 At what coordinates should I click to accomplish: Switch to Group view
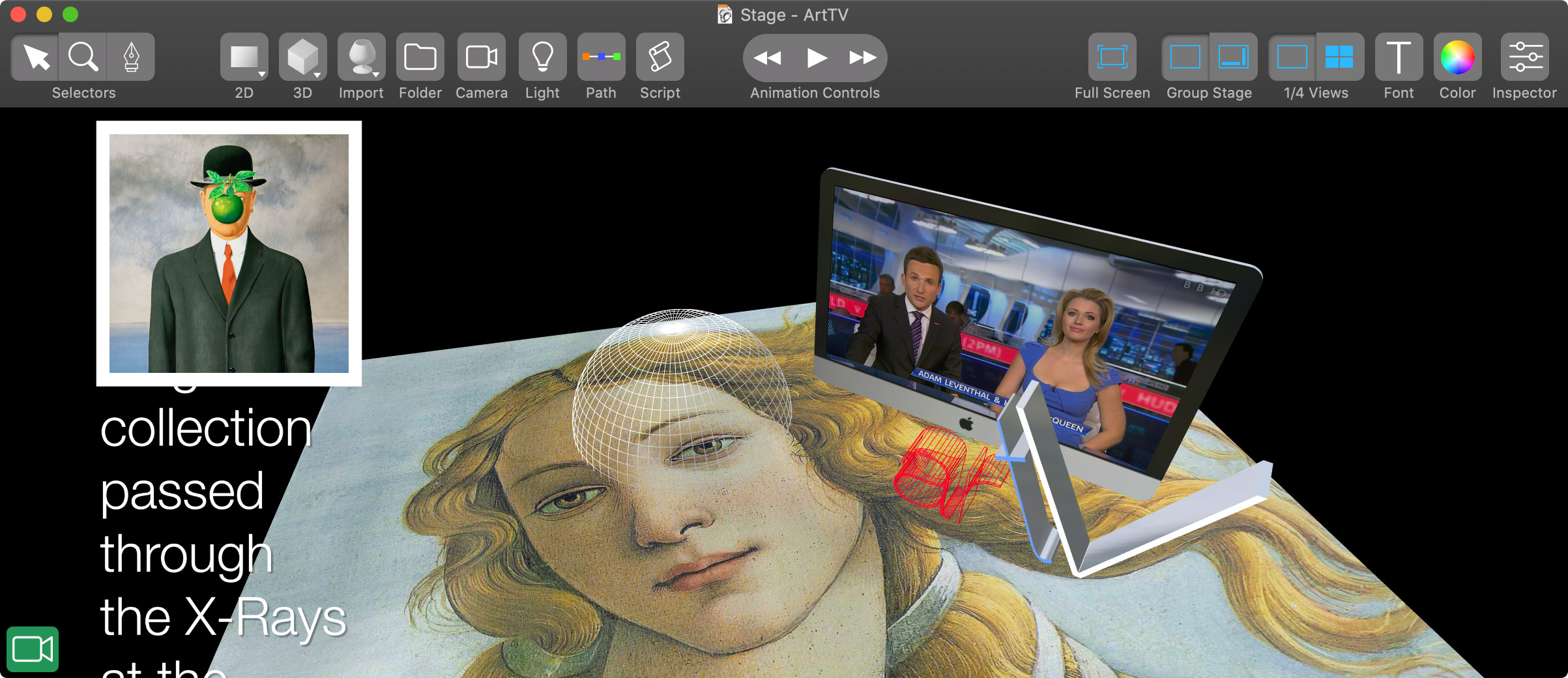click(x=1185, y=57)
